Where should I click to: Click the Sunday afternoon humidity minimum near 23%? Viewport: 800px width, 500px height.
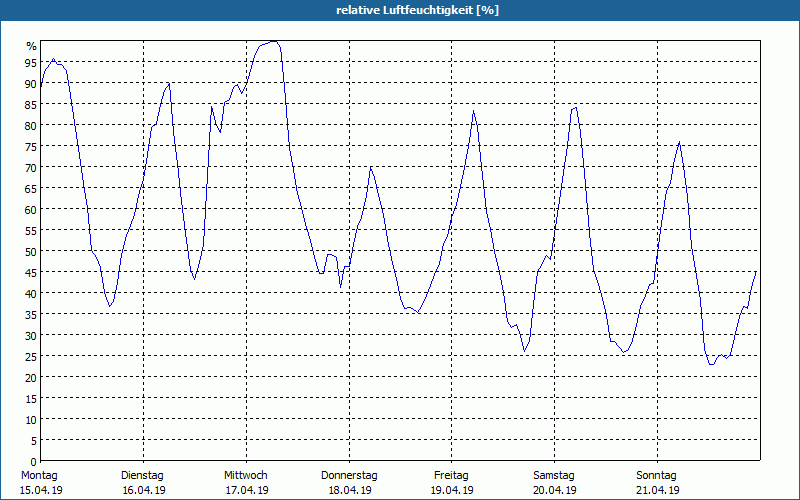coord(712,364)
